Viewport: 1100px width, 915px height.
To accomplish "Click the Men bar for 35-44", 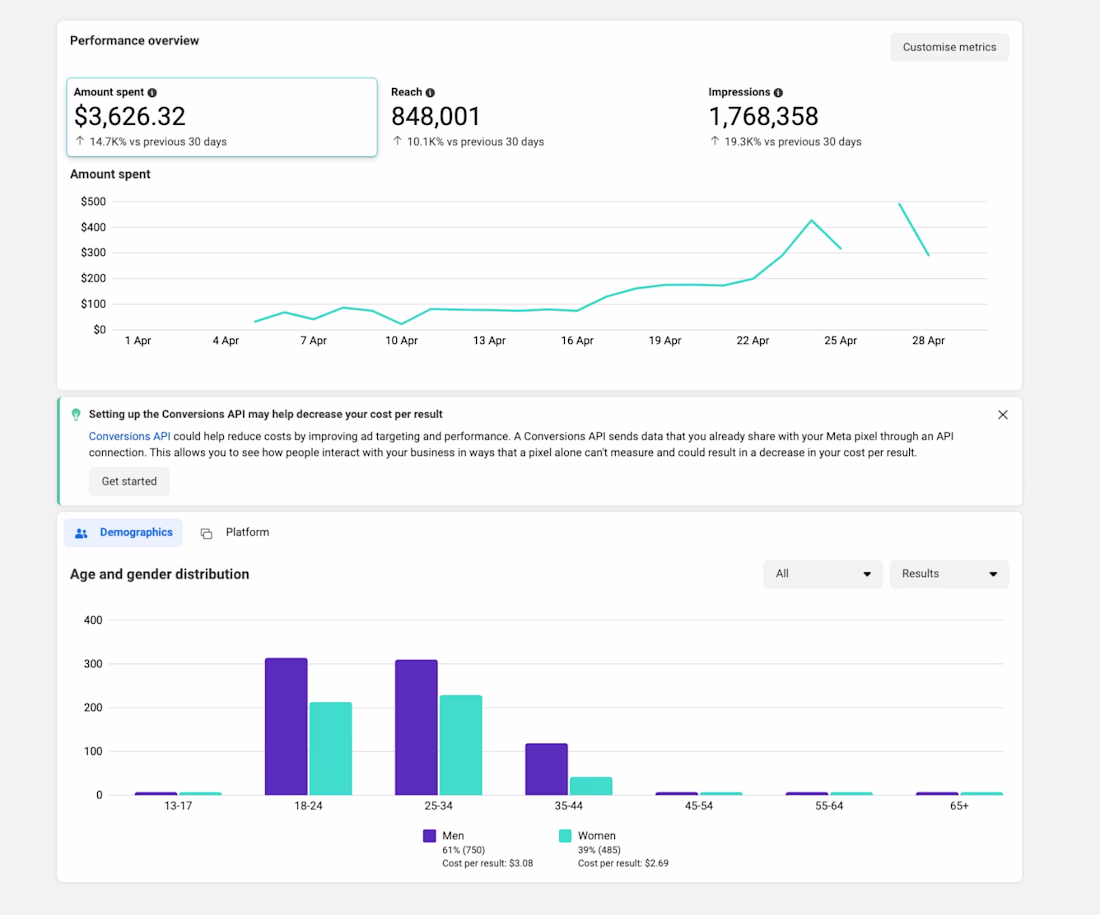I will (x=546, y=769).
